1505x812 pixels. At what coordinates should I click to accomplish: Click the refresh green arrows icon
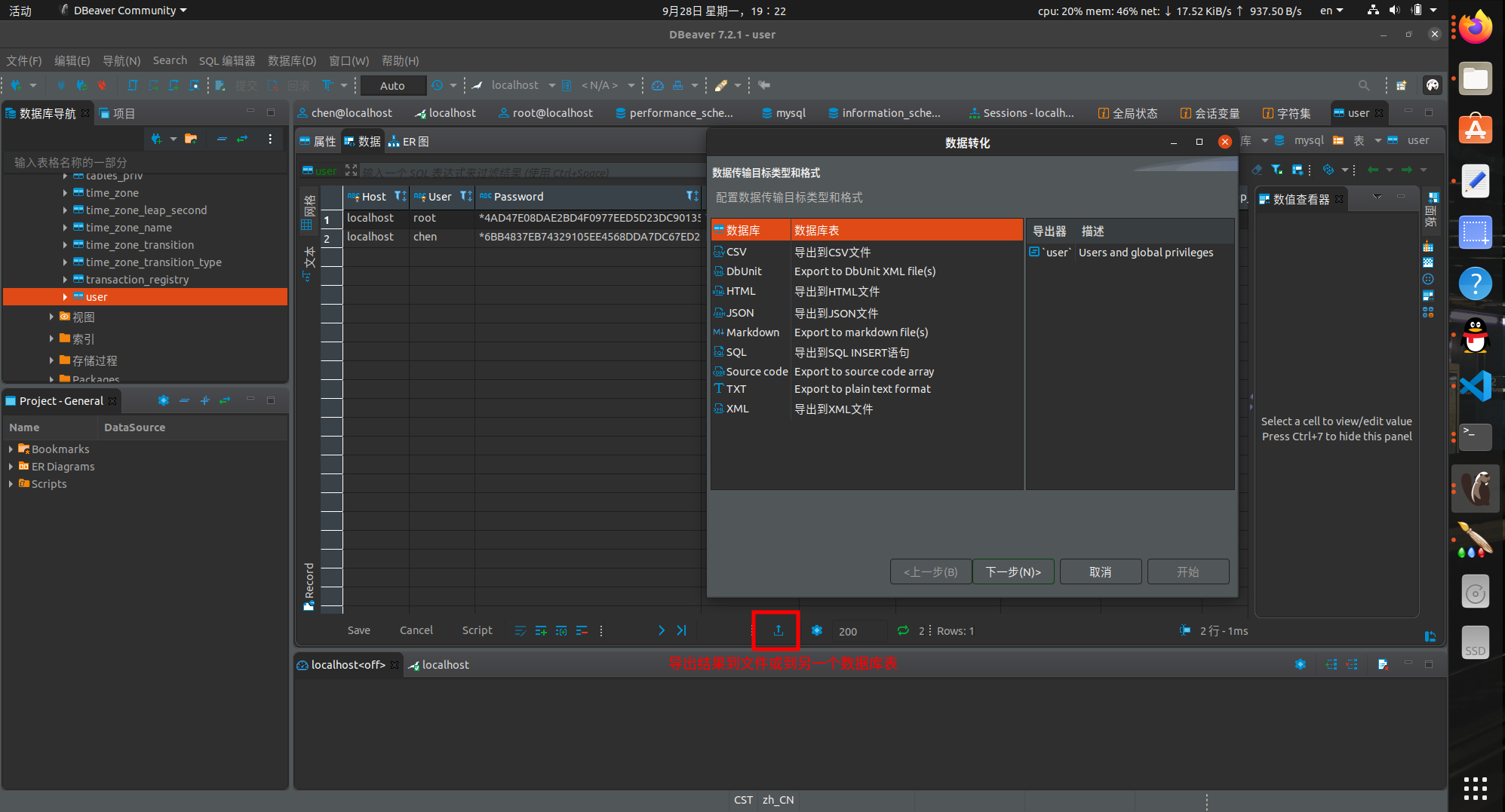903,630
